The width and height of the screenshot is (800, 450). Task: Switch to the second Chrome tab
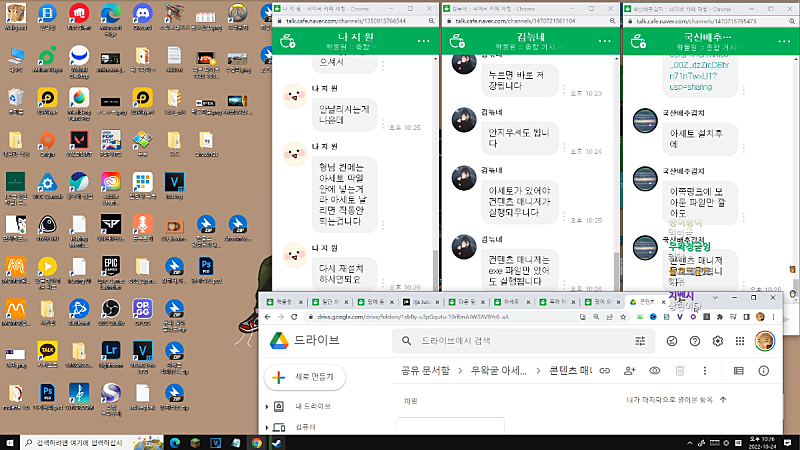tap(330, 302)
